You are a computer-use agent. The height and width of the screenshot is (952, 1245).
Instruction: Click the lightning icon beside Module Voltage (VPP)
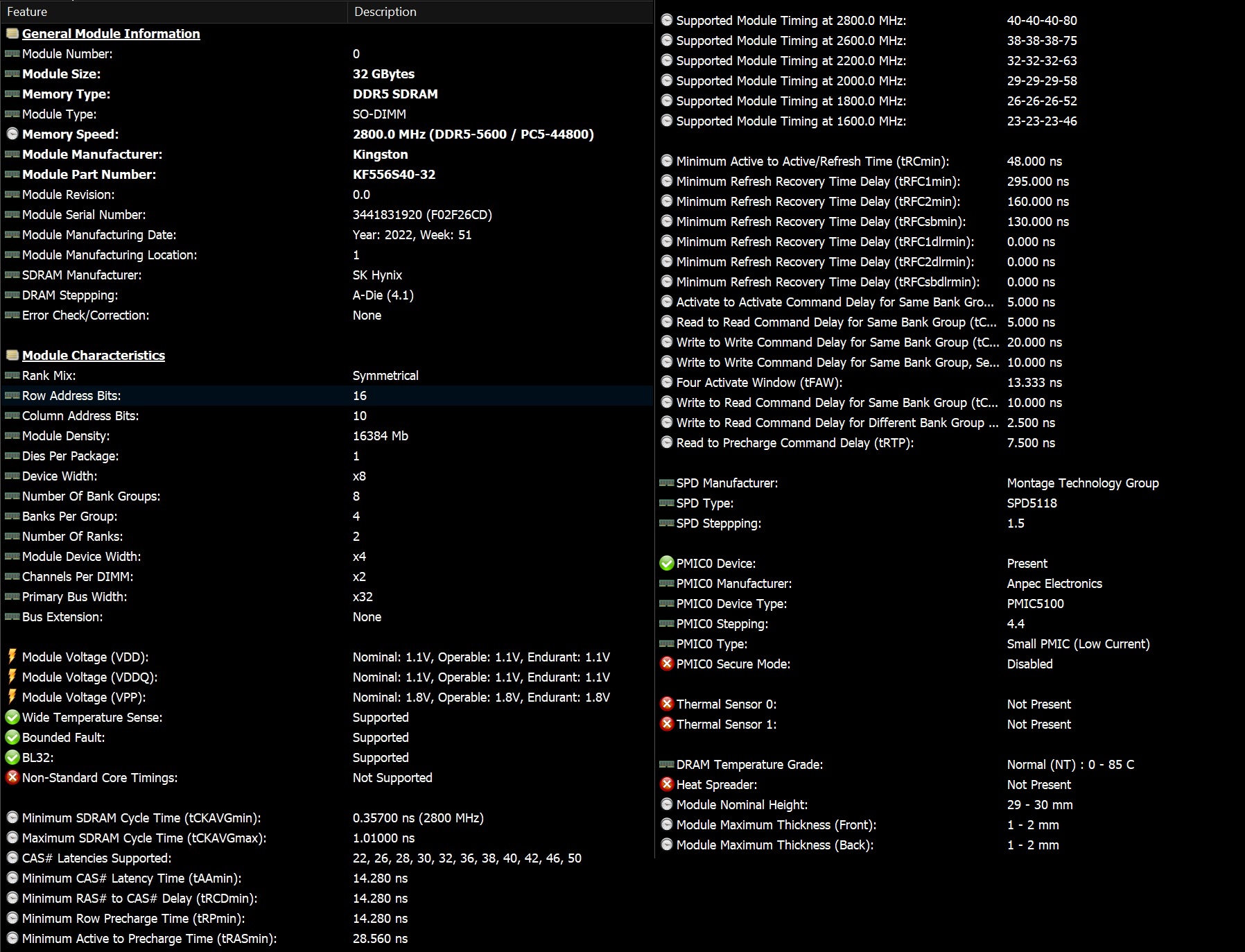tap(12, 697)
